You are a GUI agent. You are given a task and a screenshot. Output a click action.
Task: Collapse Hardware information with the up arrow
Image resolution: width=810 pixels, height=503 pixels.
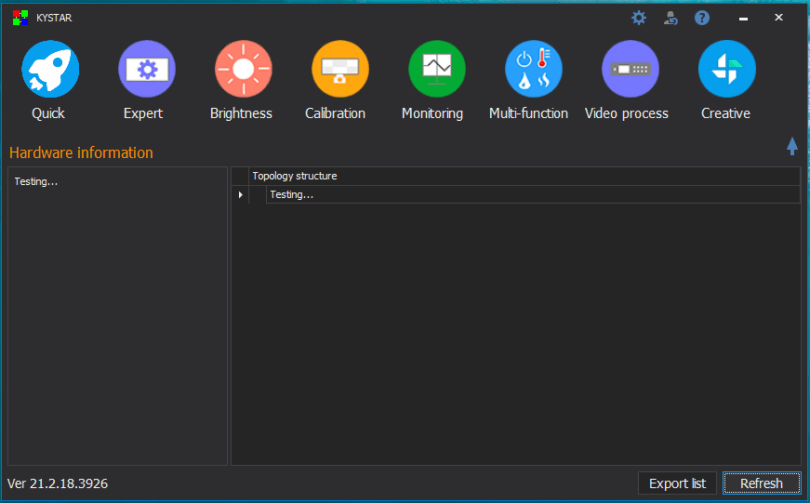click(792, 147)
